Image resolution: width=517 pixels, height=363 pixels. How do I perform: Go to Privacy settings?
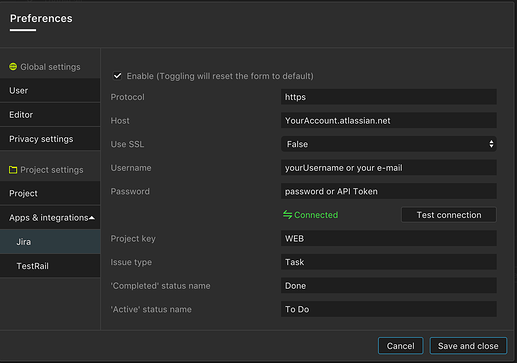click(50, 139)
